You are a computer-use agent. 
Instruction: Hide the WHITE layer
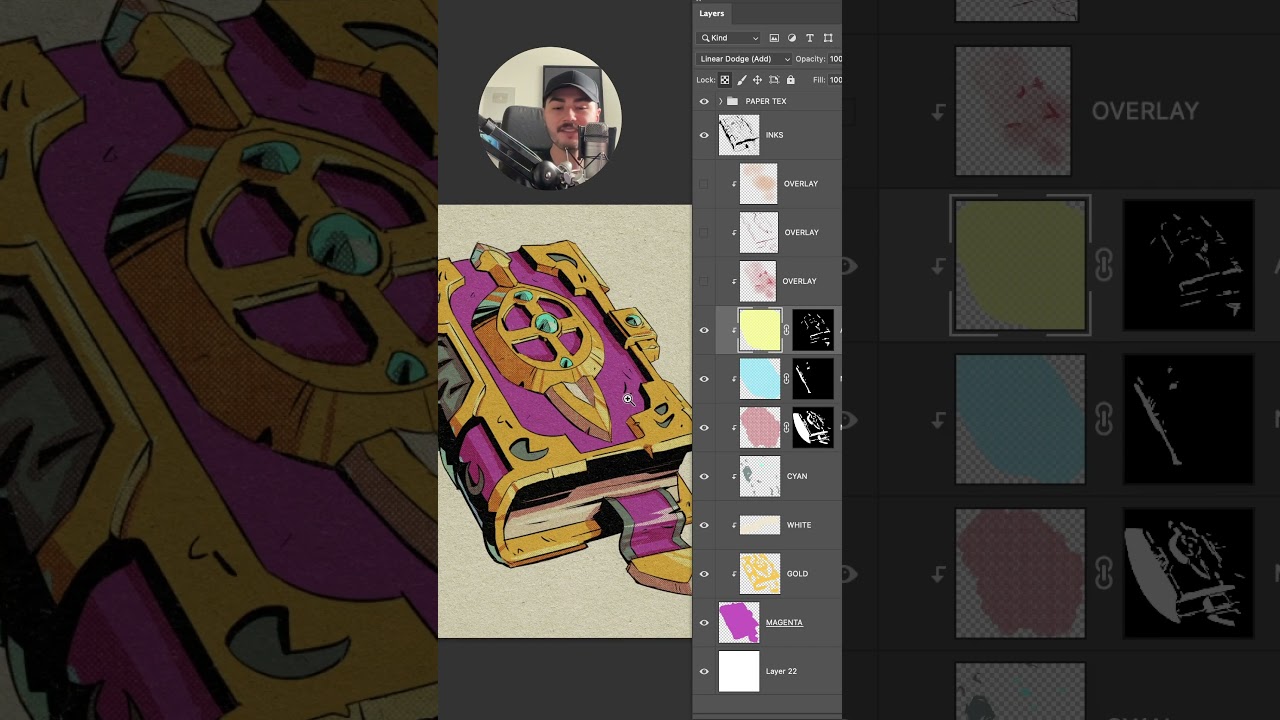704,525
